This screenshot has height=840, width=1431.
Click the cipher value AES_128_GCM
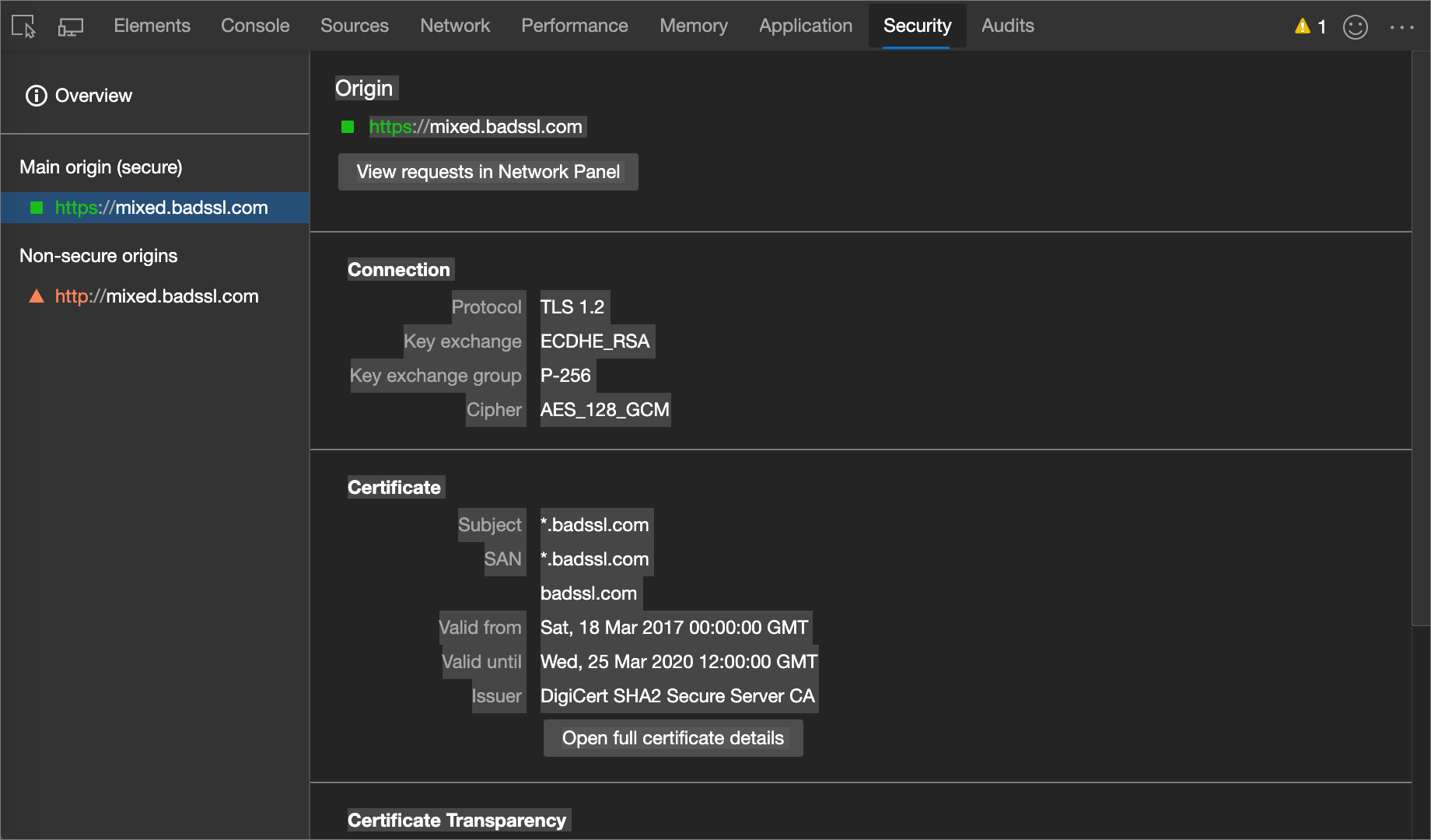pyautogui.click(x=604, y=410)
